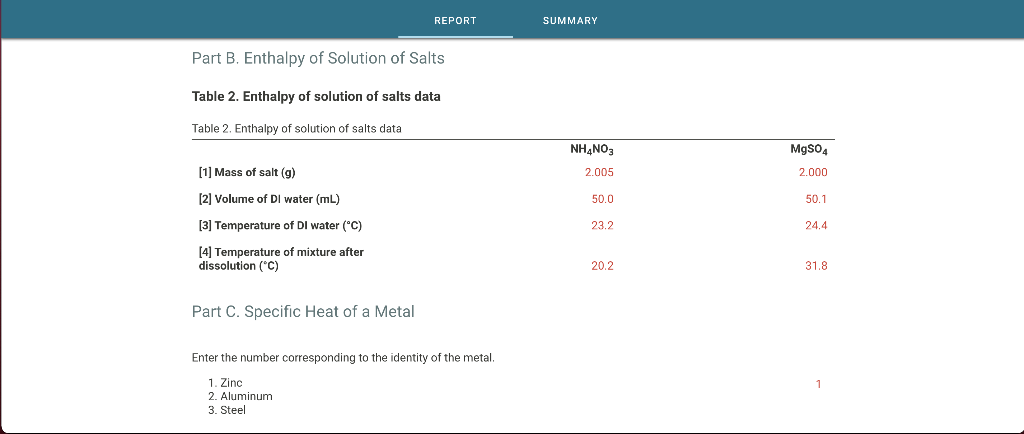This screenshot has width=1024, height=434.
Task: Click the NH4NO3 water volume value 50.0
Action: click(x=602, y=199)
